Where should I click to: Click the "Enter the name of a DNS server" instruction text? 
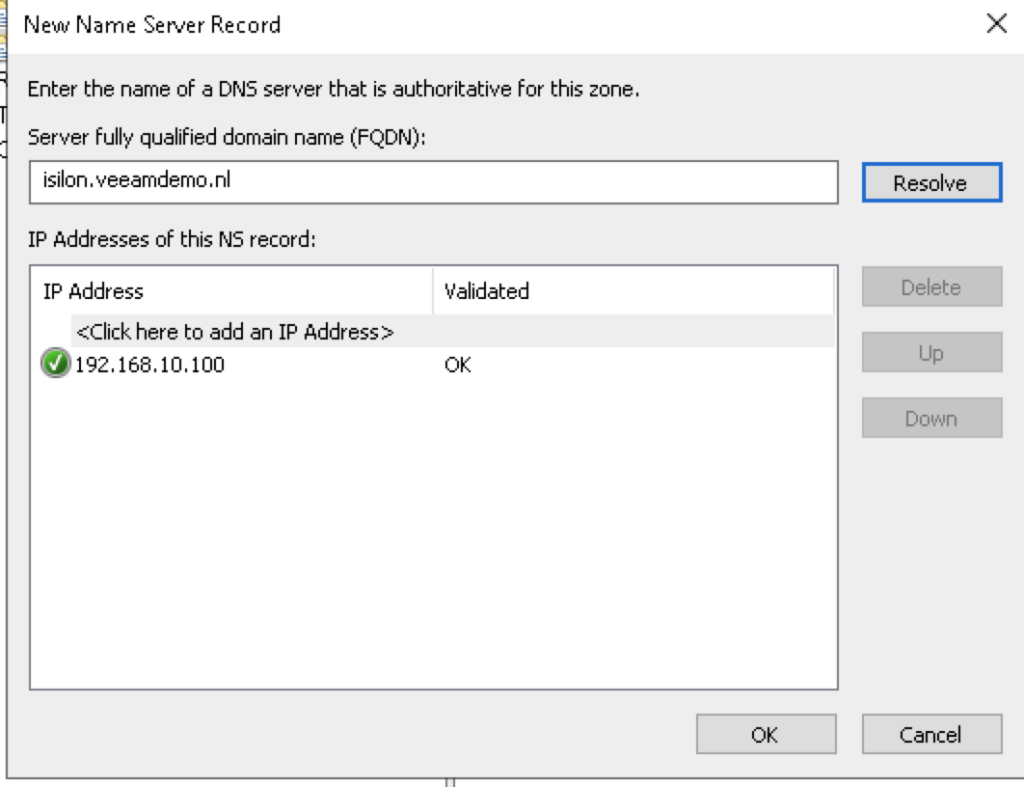(333, 89)
